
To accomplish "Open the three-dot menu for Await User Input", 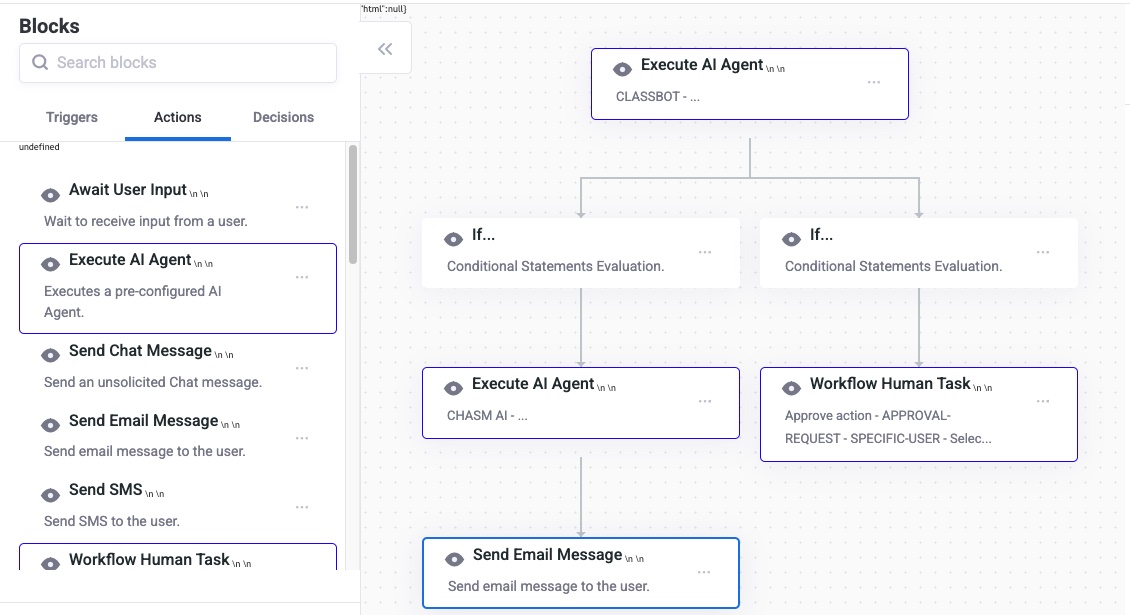I will (302, 208).
